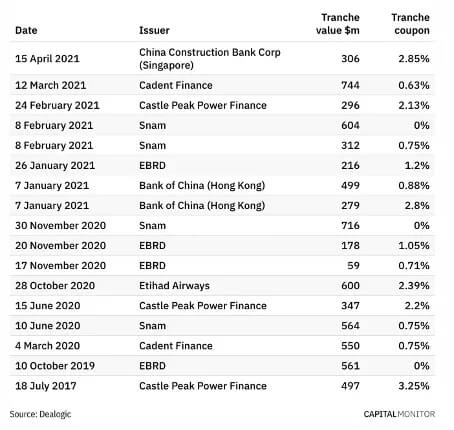
Task: Select the 4 March 2020 Cadent Finance issuer
Action: click(176, 346)
